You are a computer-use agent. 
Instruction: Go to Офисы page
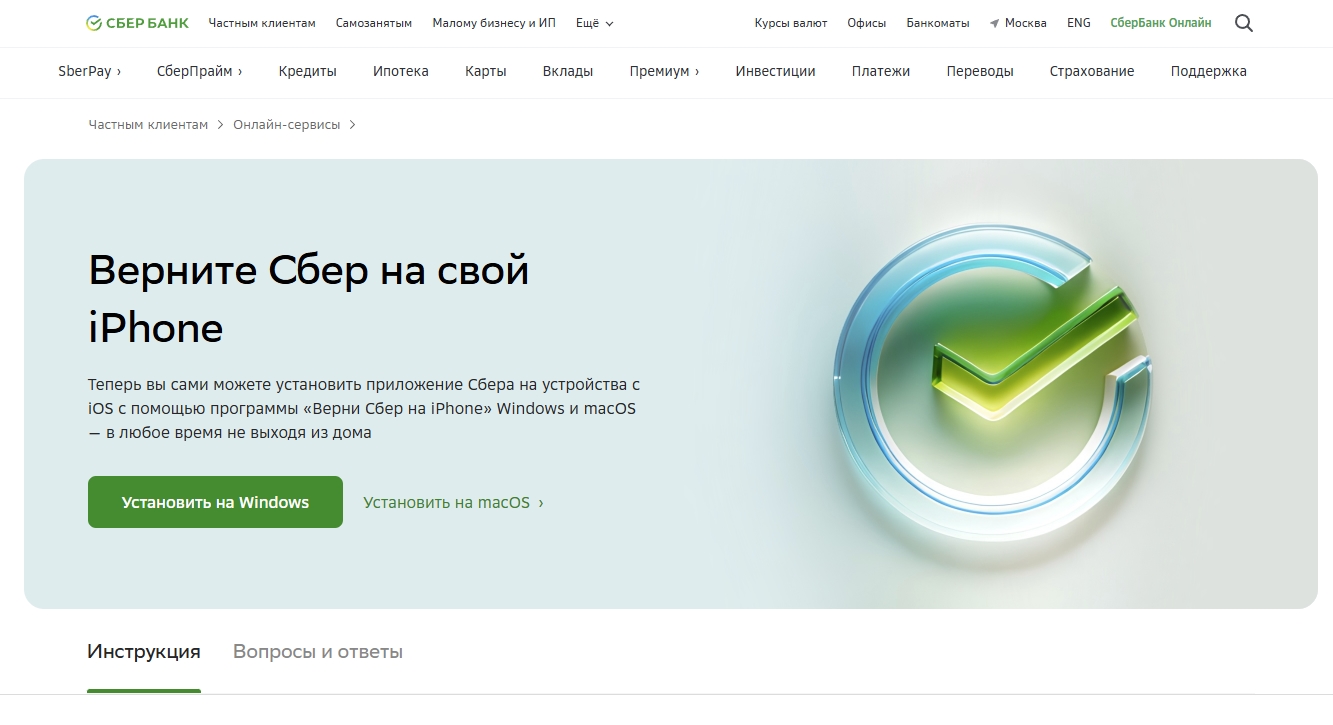coord(866,23)
